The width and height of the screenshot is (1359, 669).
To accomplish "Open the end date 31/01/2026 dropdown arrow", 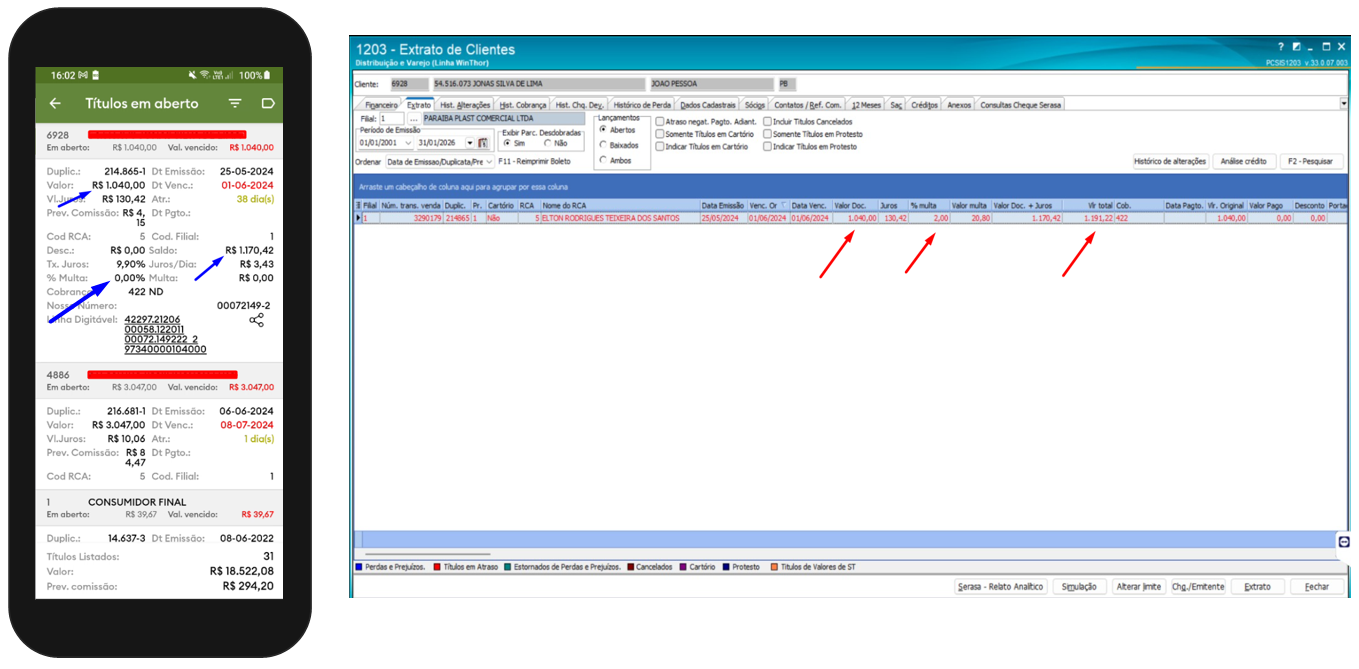I will pos(470,143).
